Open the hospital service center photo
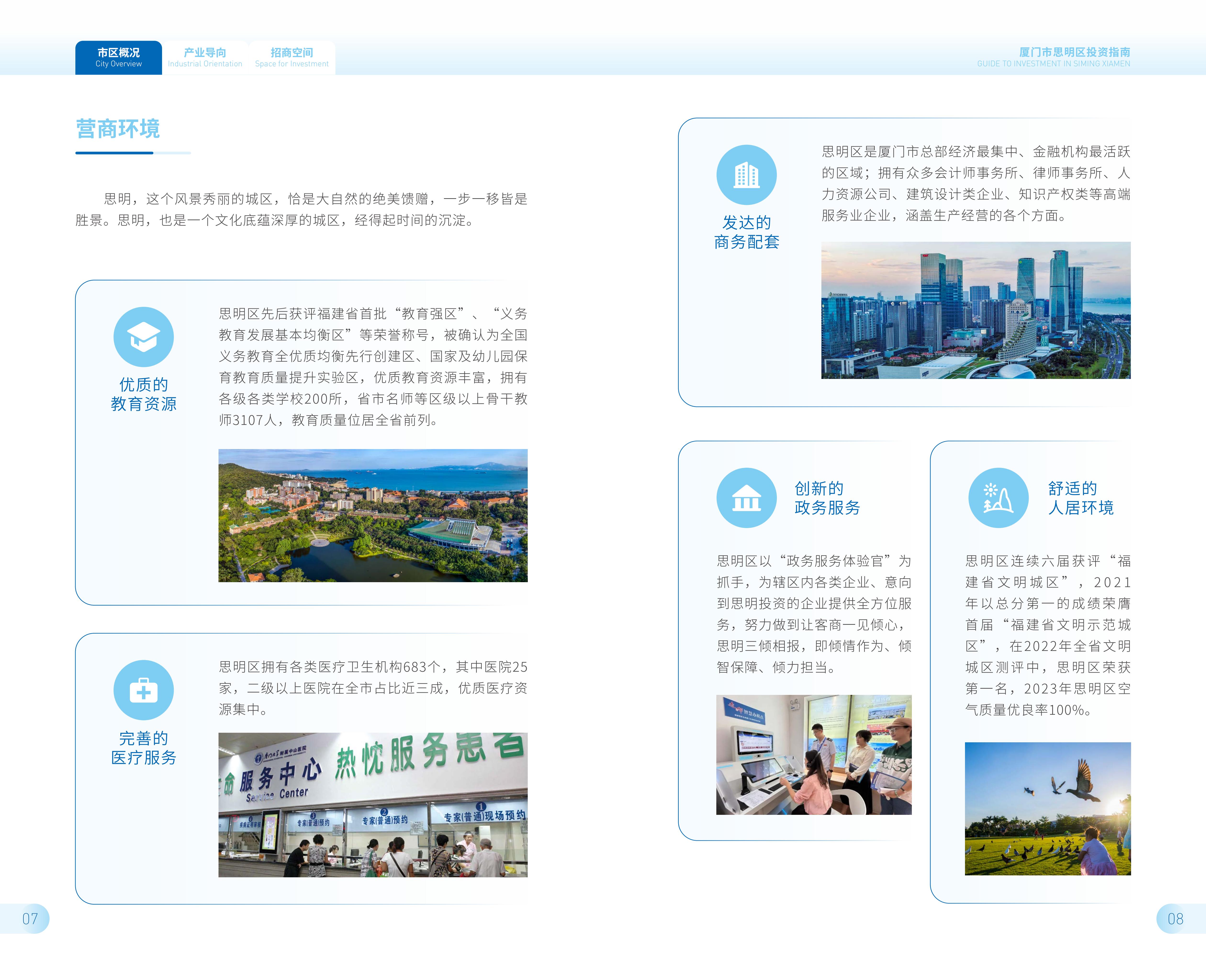Screen dimensions: 1206x980 coord(373,805)
